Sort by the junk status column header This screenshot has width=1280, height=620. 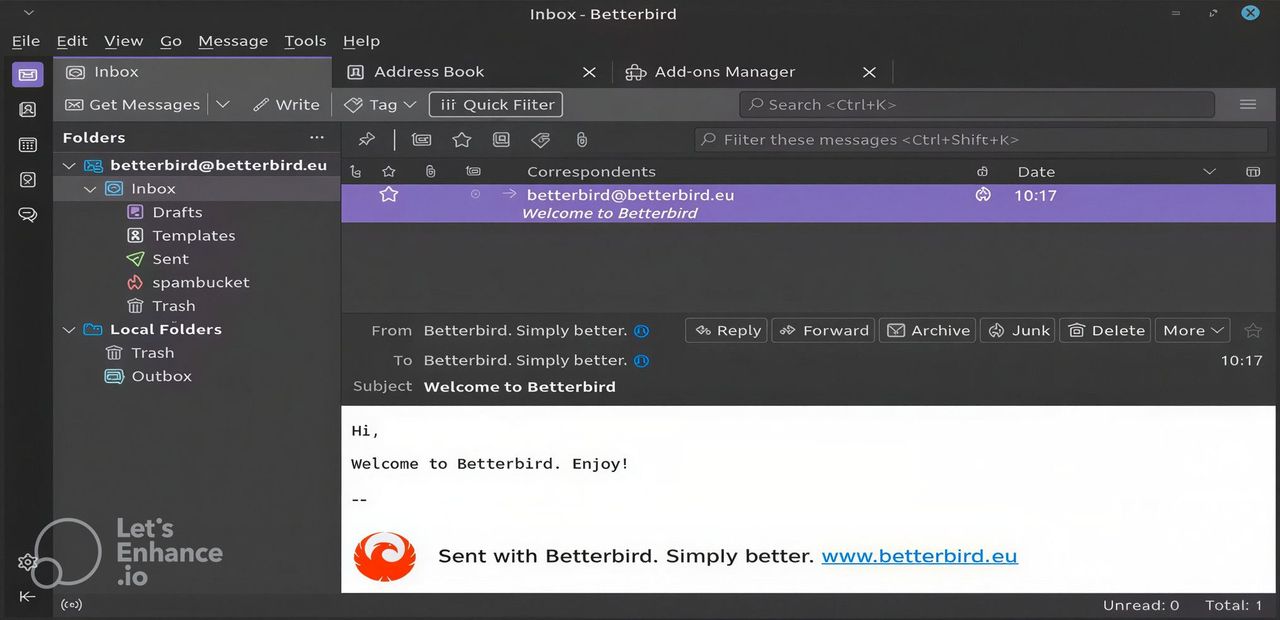(983, 172)
